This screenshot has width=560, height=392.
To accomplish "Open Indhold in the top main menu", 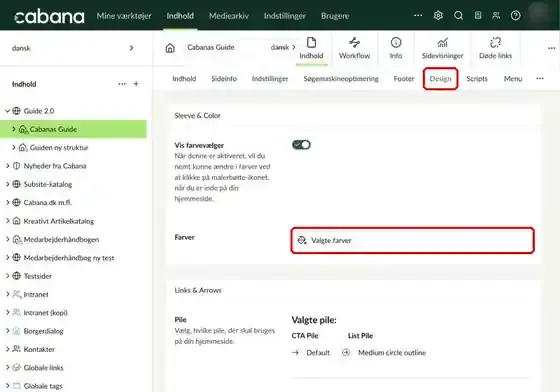I will point(180,16).
